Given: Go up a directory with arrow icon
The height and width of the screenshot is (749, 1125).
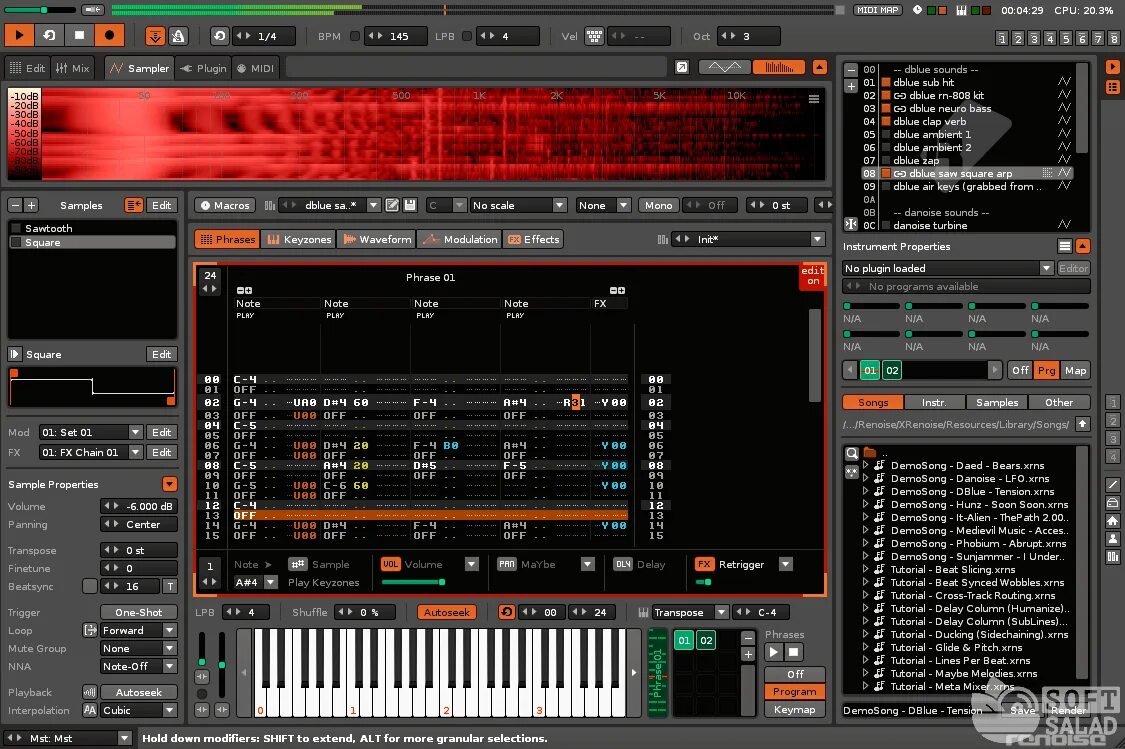Looking at the screenshot, I should 1083,424.
